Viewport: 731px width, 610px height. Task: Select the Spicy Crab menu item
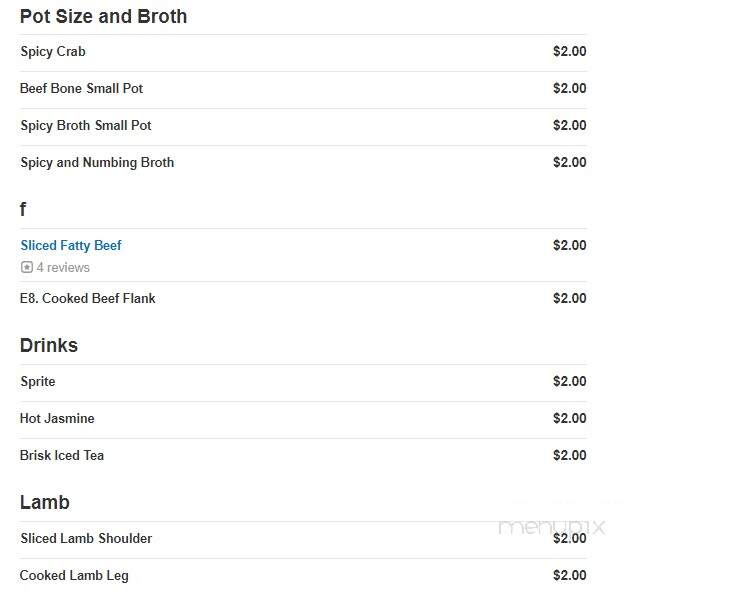coord(303,52)
